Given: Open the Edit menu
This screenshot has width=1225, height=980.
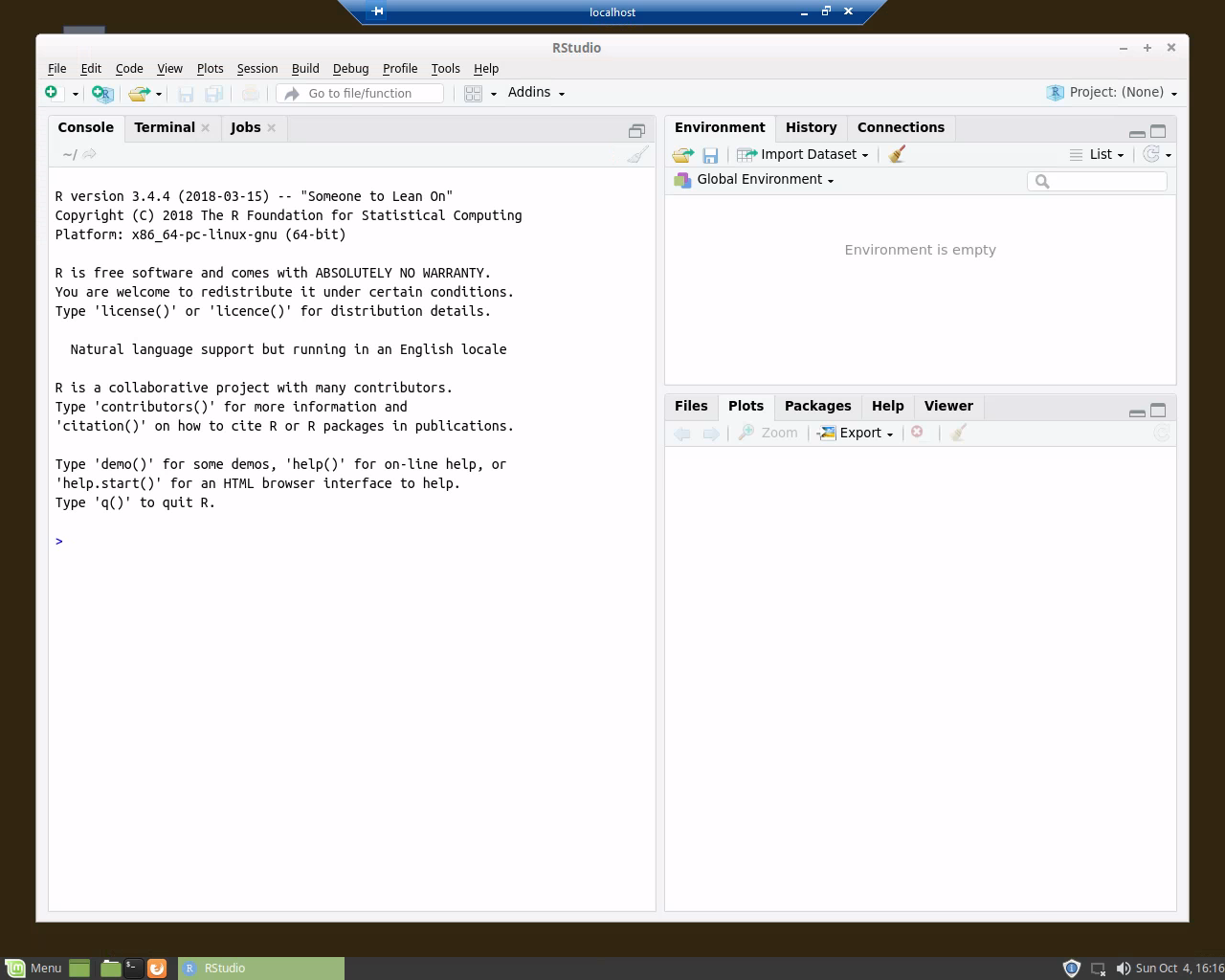Looking at the screenshot, I should coord(91,69).
